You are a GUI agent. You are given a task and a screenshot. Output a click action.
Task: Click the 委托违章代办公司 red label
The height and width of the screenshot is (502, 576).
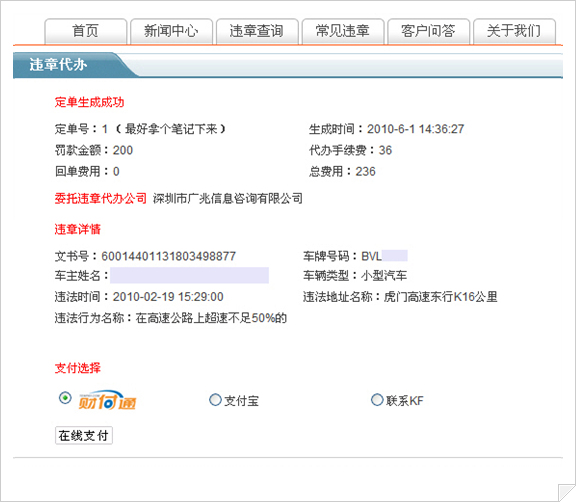[x=101, y=199]
